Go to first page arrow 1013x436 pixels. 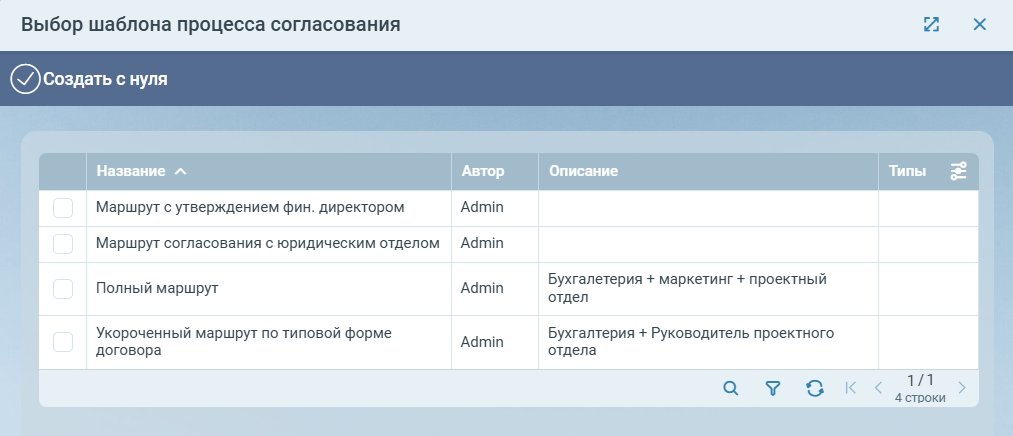coord(851,388)
